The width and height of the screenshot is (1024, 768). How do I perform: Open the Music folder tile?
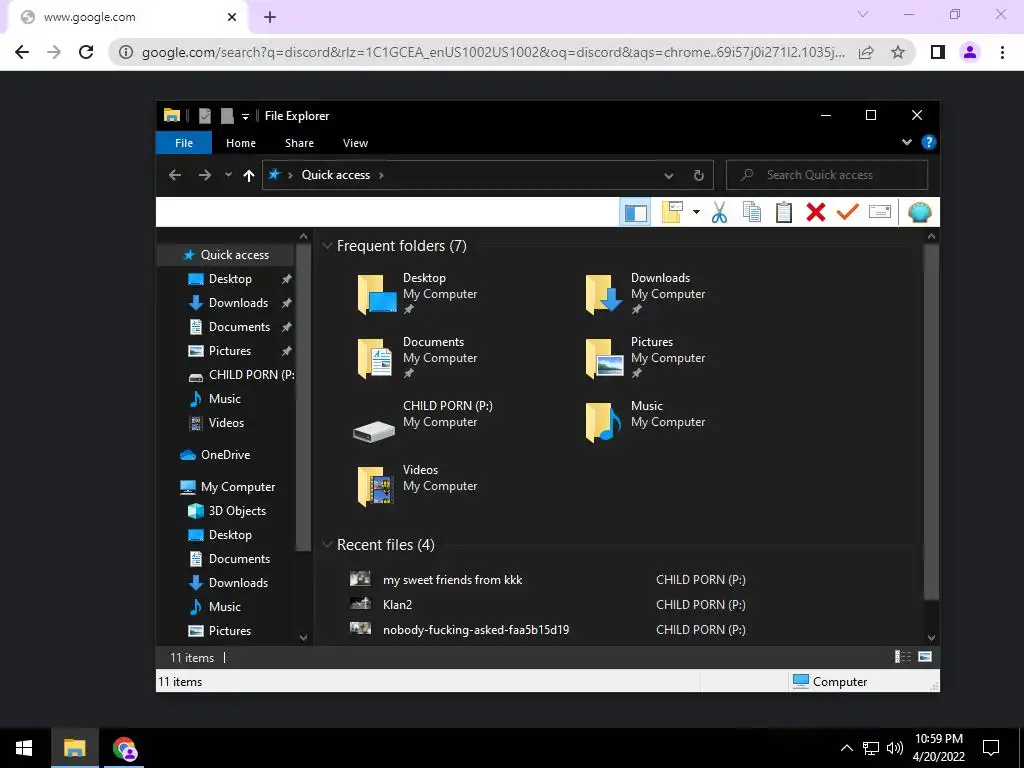tap(645, 422)
